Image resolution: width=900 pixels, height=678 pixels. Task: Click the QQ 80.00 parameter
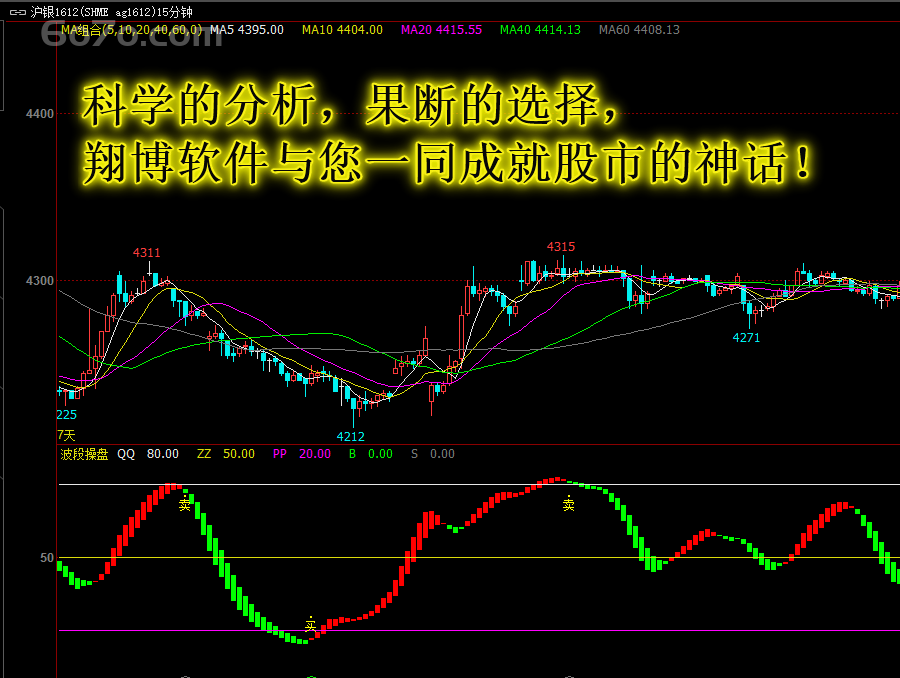(148, 454)
